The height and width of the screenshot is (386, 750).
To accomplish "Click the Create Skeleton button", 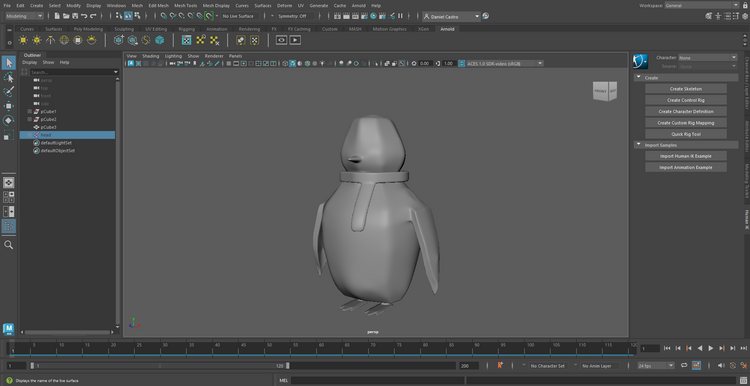I will [x=685, y=88].
